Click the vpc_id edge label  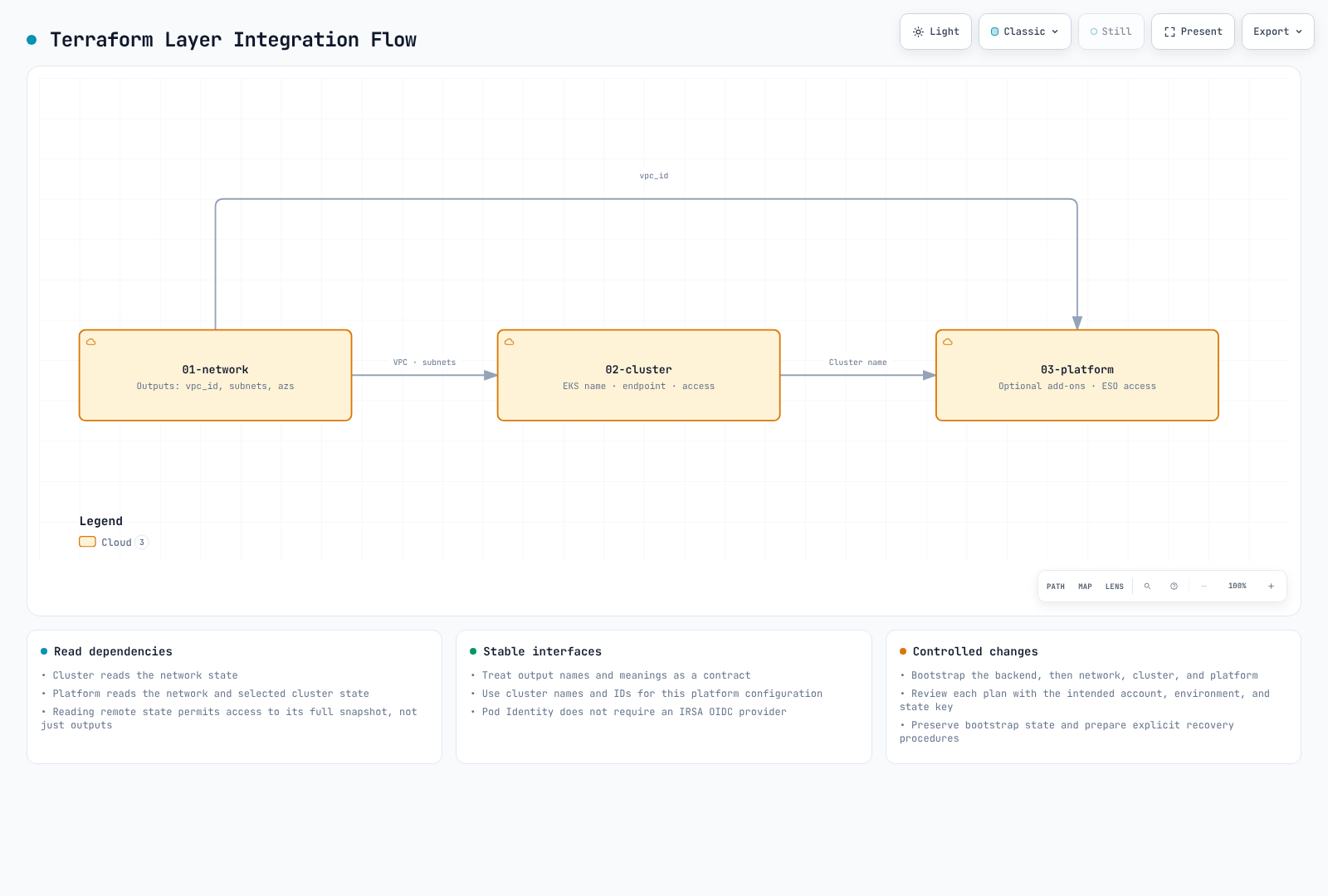[654, 176]
